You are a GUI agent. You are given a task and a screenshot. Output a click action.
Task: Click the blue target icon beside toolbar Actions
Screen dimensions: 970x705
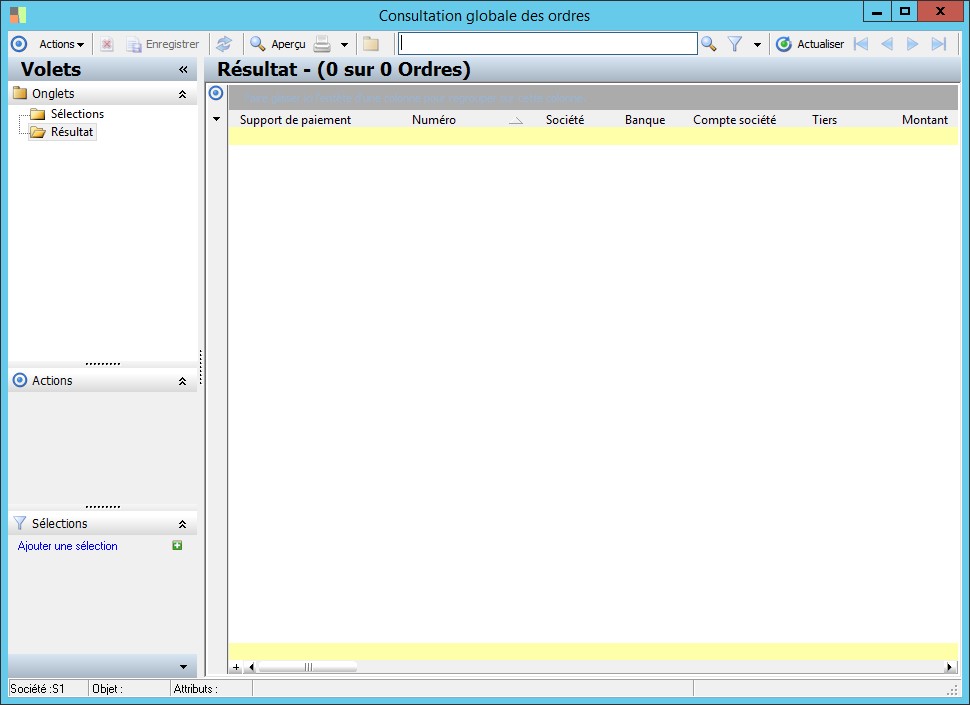pyautogui.click(x=19, y=44)
